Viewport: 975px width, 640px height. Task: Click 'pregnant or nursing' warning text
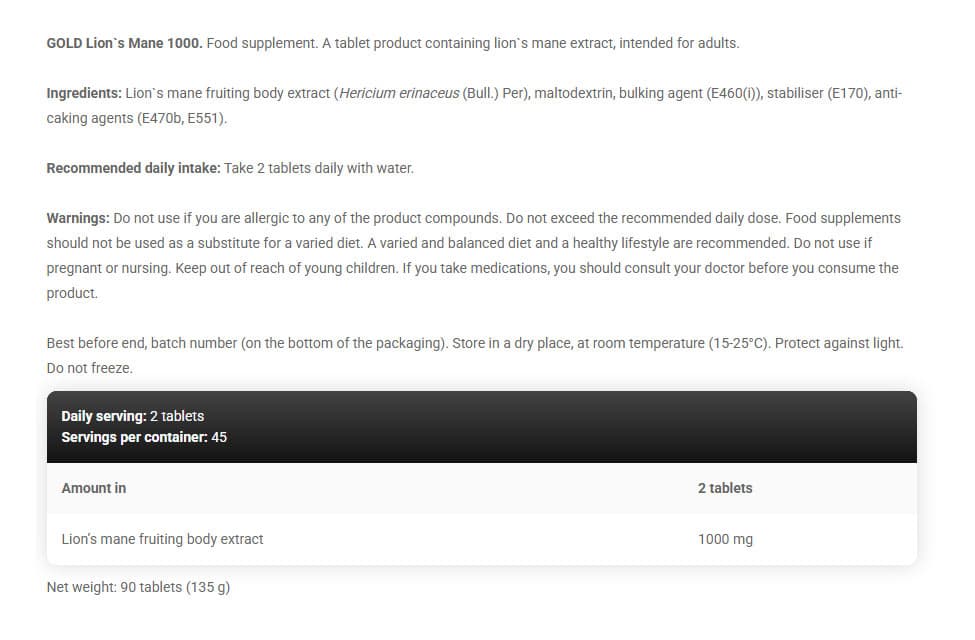coord(108,268)
